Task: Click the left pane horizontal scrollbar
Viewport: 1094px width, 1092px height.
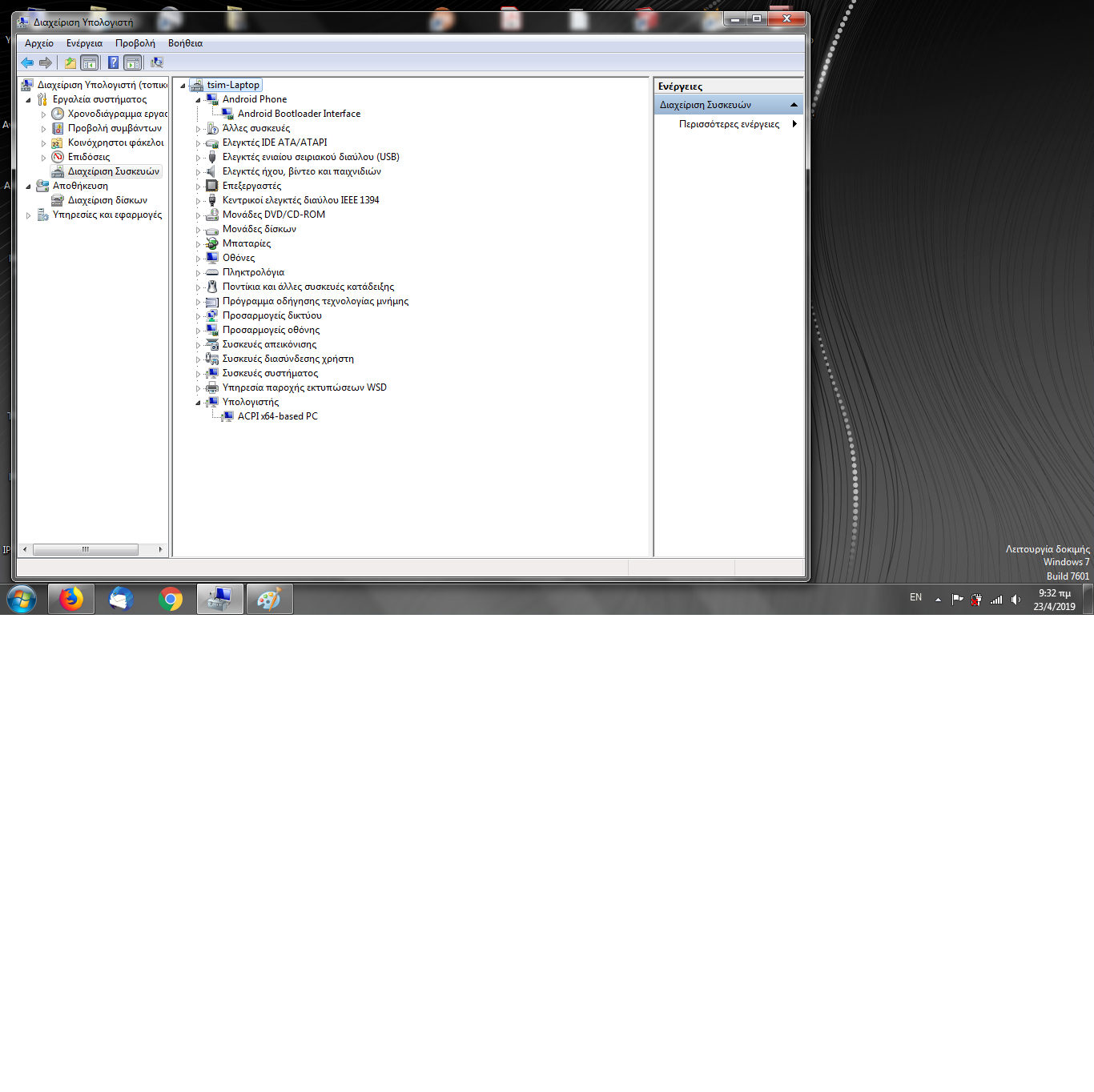Action: tap(85, 549)
